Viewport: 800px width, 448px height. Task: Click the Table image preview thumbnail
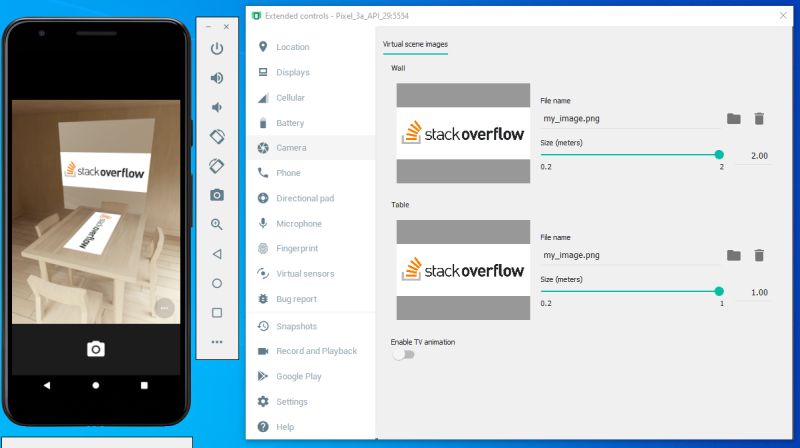pos(463,270)
